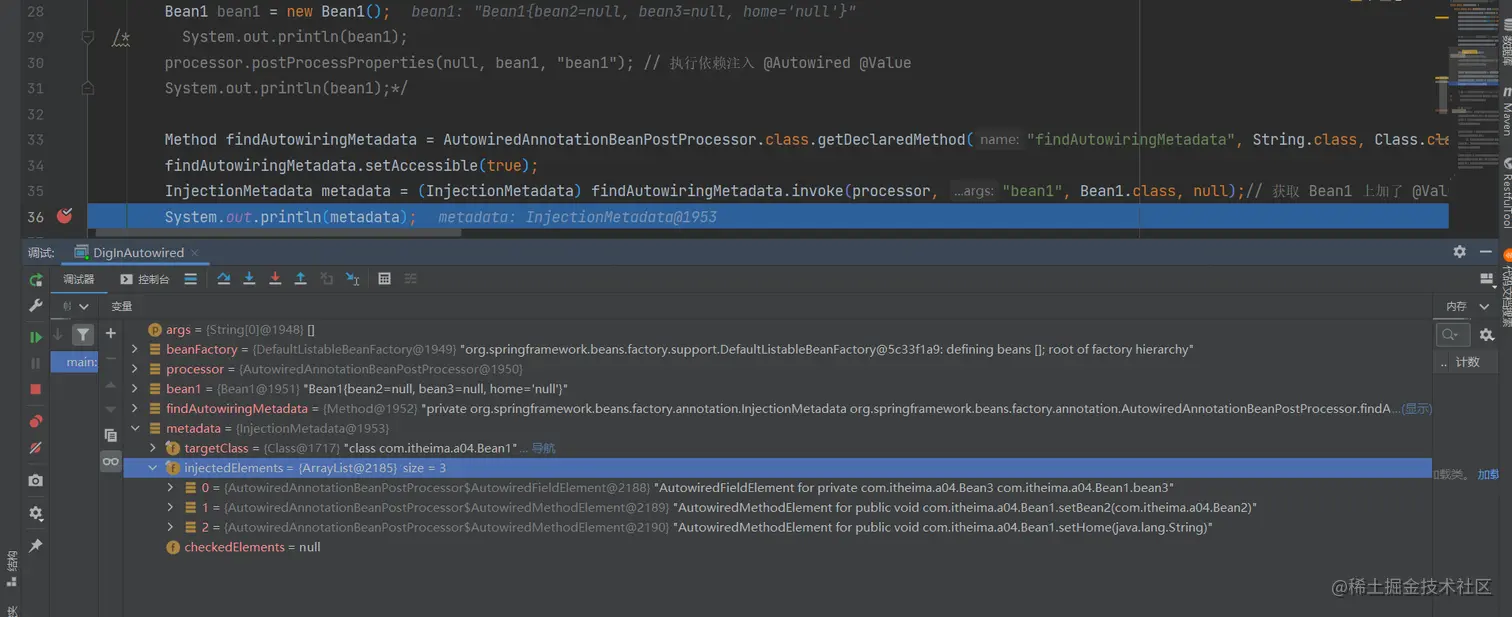Expand the targetClass field node
Viewport: 1512px width, 617px height.
pos(153,448)
